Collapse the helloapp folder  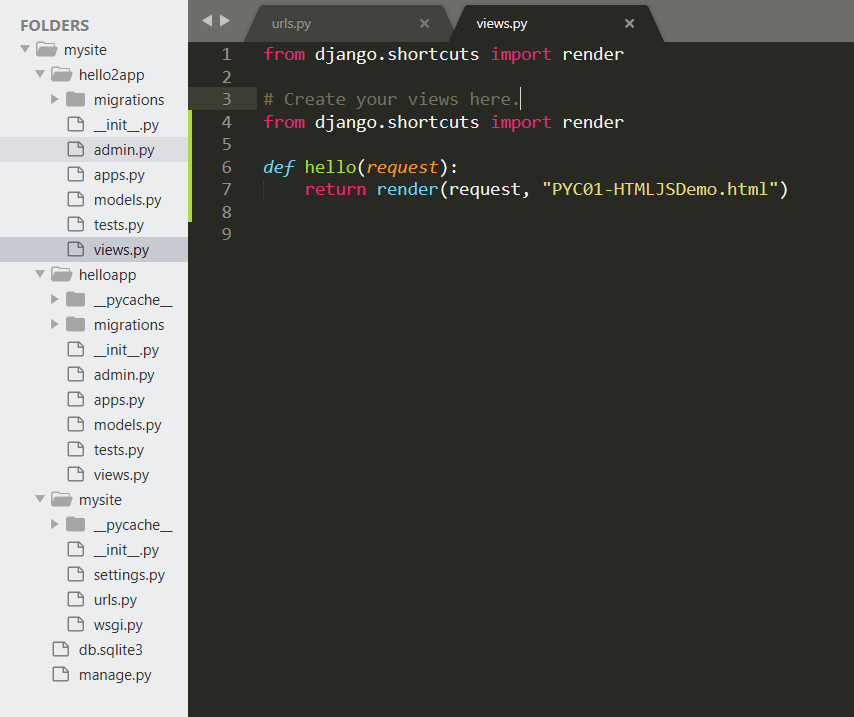[40, 274]
